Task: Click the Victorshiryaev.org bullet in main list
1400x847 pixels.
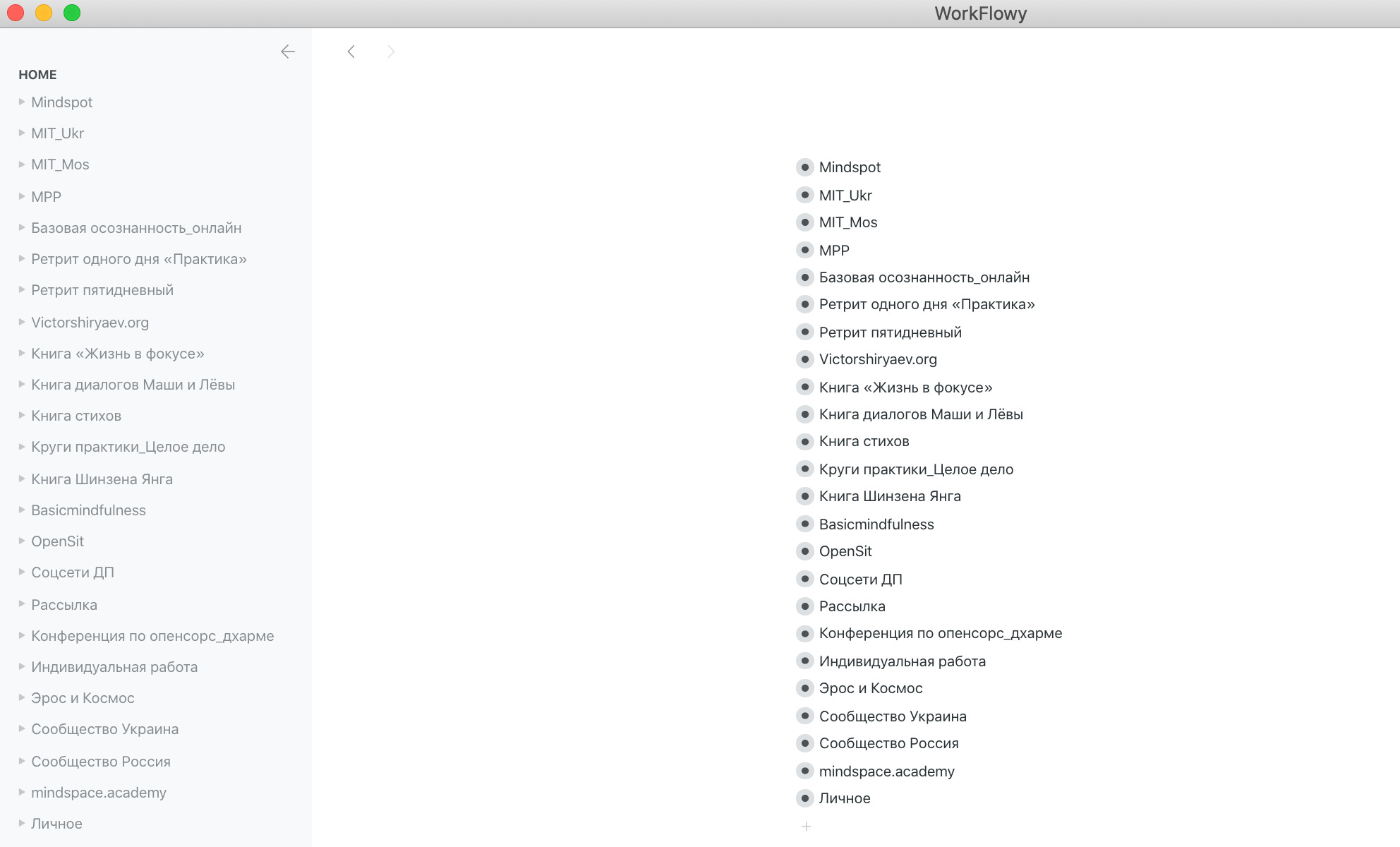Action: coord(804,359)
